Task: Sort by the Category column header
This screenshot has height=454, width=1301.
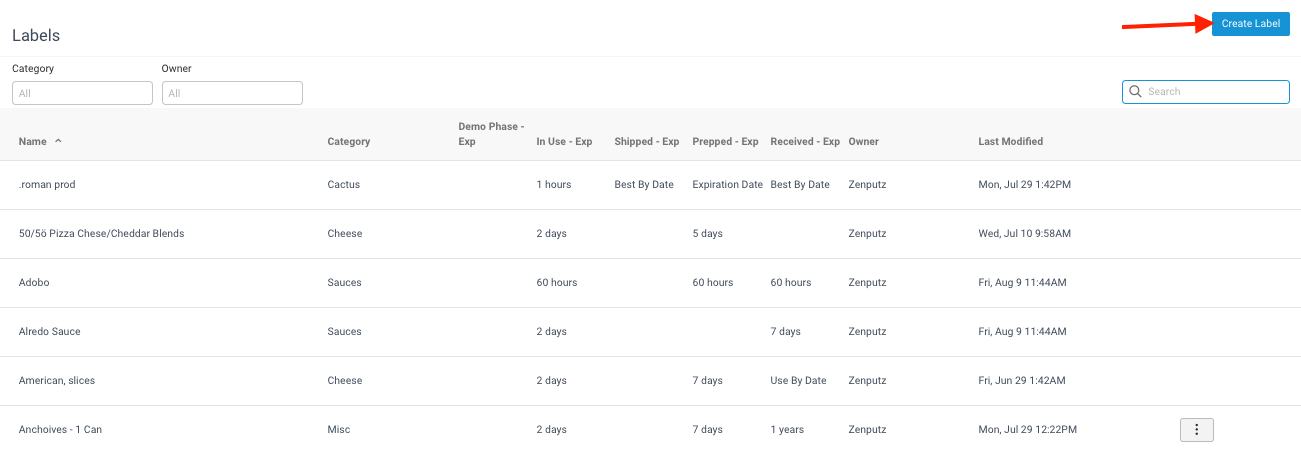Action: pyautogui.click(x=349, y=142)
